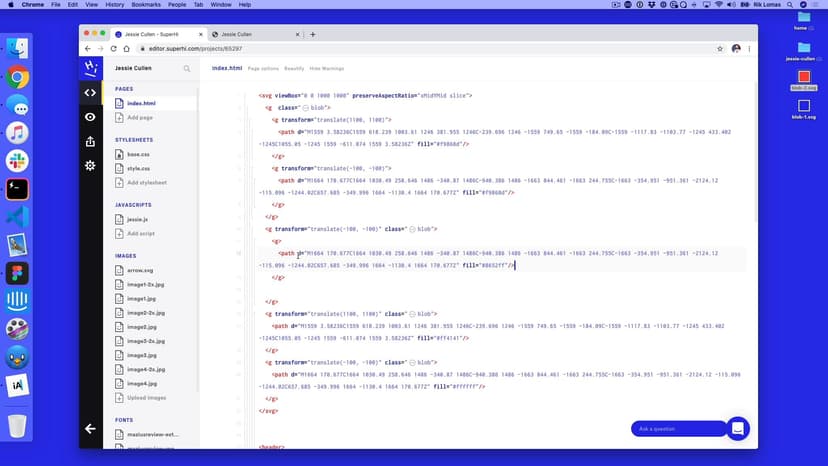Open the Page options menu

(x=263, y=69)
